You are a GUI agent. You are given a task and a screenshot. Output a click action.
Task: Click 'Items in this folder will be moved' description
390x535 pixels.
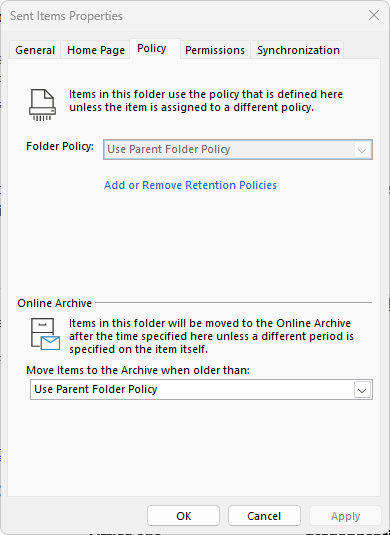pos(212,336)
